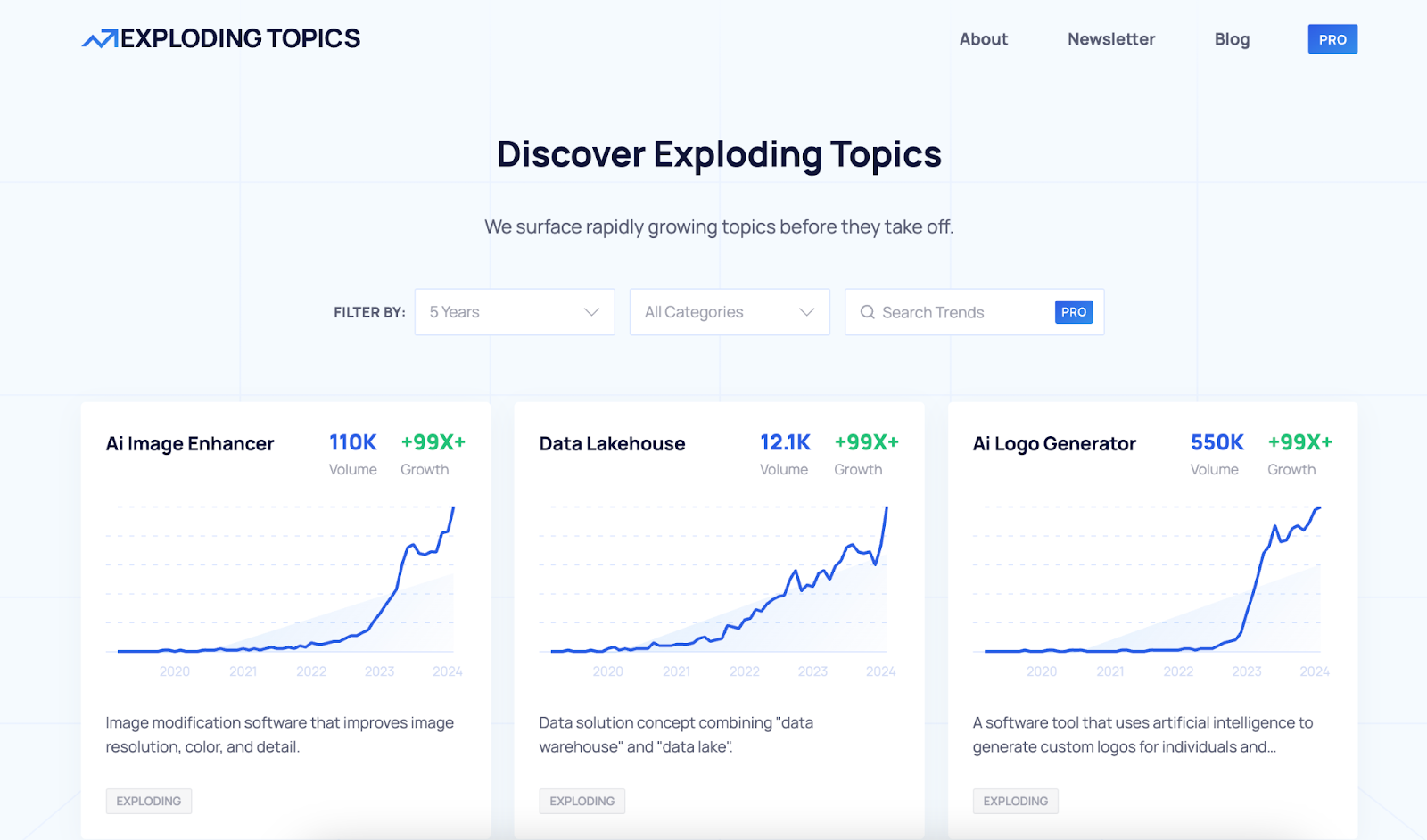
Task: Click the FILTER BY: label
Action: pyautogui.click(x=369, y=312)
